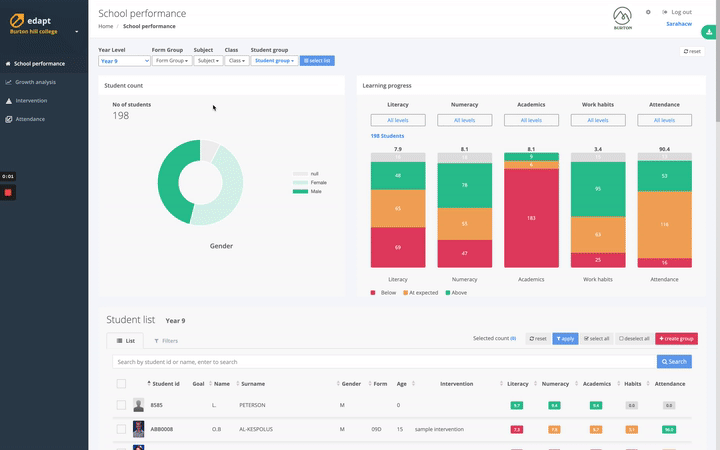
Task: Switch to the Filters tab
Action: click(x=165, y=341)
